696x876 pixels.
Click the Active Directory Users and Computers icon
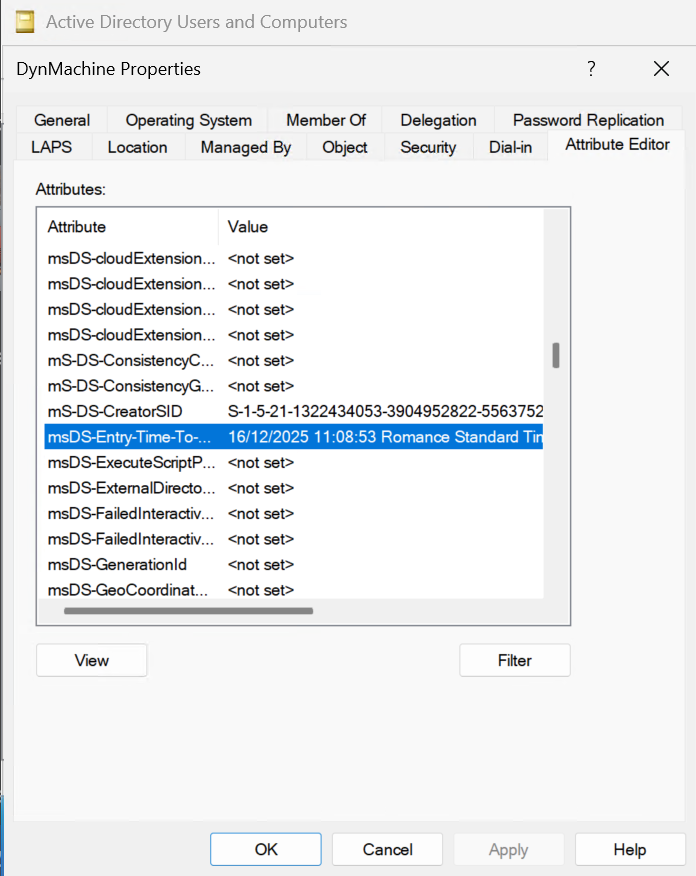point(24,21)
